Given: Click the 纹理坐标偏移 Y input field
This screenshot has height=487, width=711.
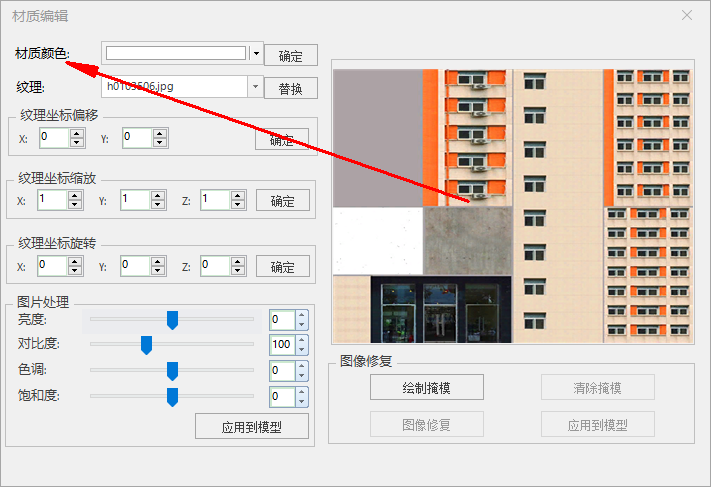Looking at the screenshot, I should (x=137, y=138).
